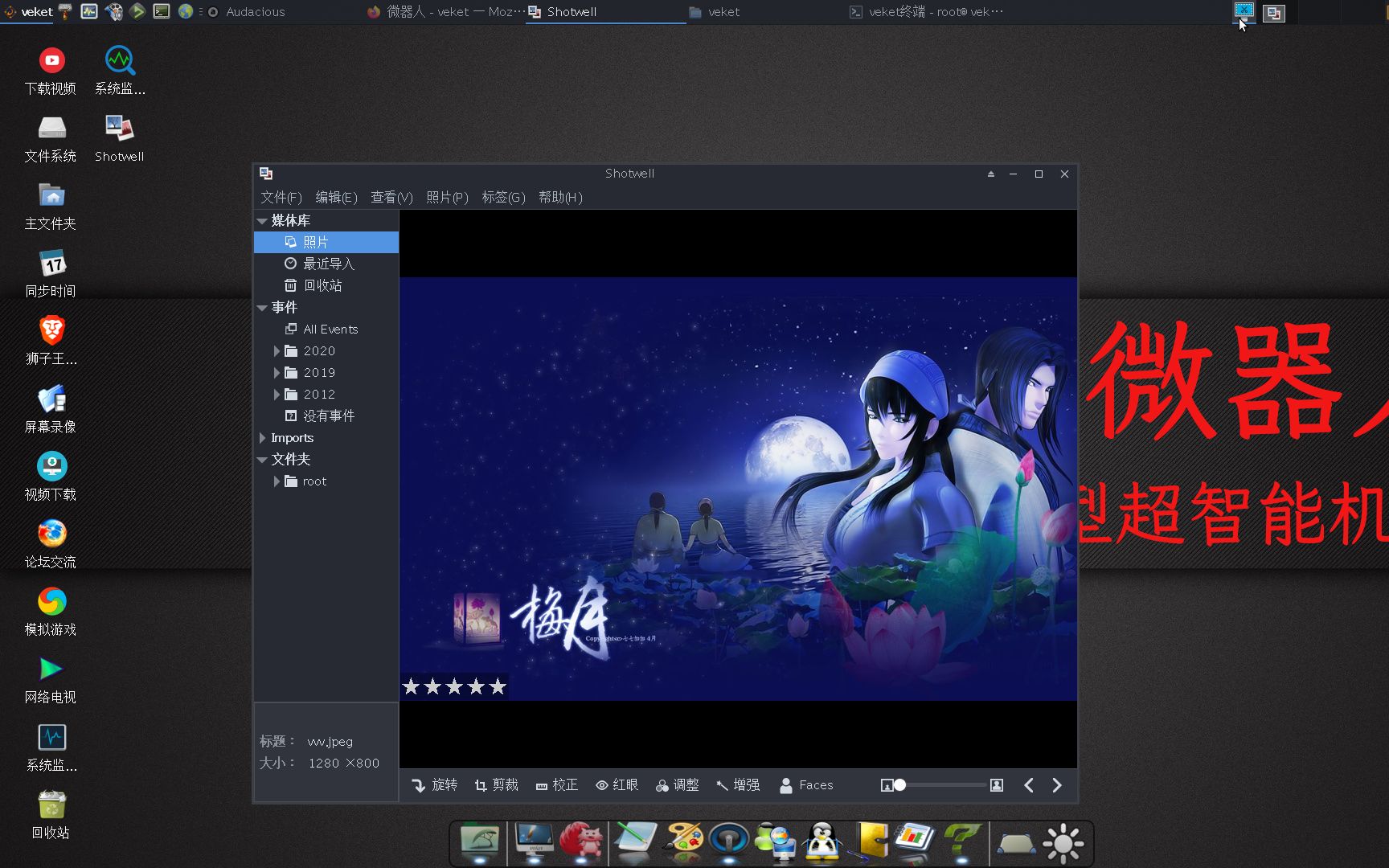
Task: Launch 狮子王 Brave browser desktop icon
Action: (51, 342)
